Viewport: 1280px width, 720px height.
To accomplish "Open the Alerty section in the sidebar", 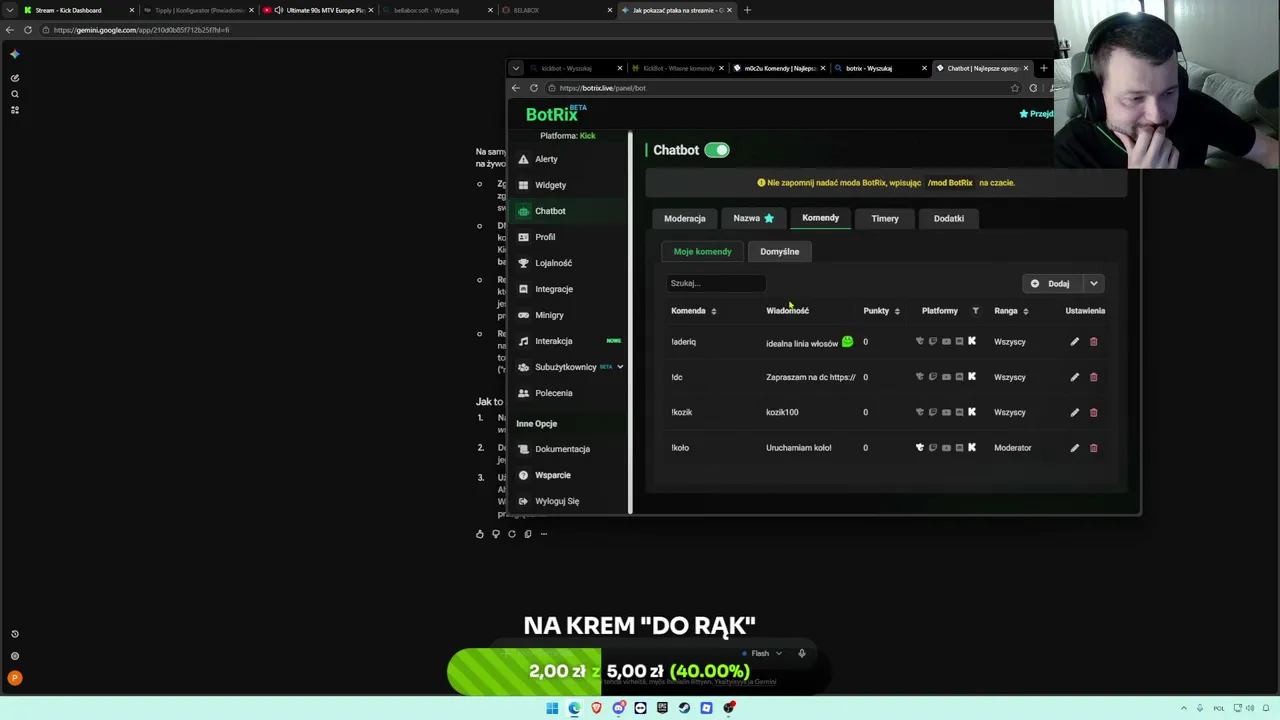I will point(546,159).
